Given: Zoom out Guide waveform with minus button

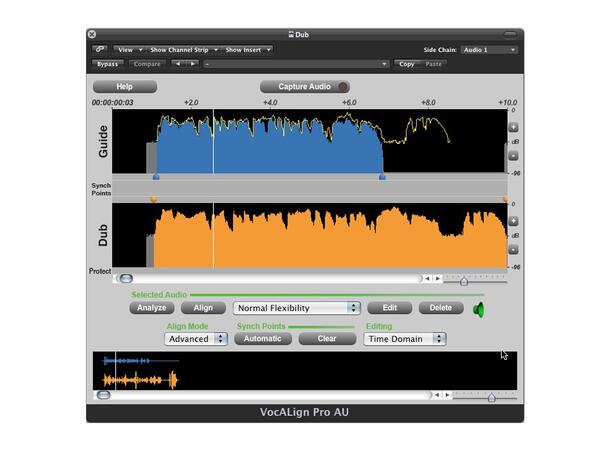Looking at the screenshot, I should pyautogui.click(x=514, y=156).
